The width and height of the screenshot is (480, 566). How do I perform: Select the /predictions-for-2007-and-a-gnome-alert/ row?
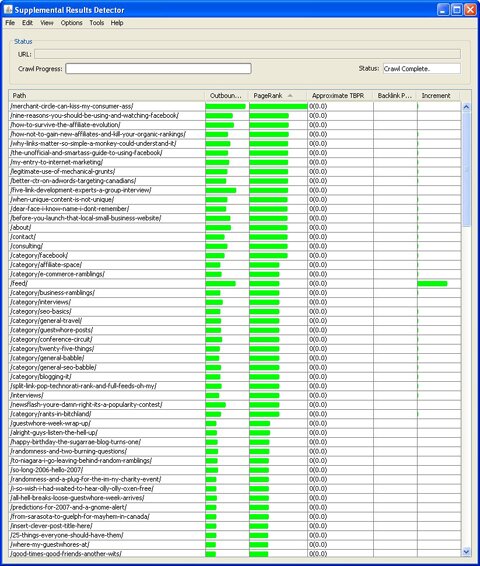click(235, 507)
